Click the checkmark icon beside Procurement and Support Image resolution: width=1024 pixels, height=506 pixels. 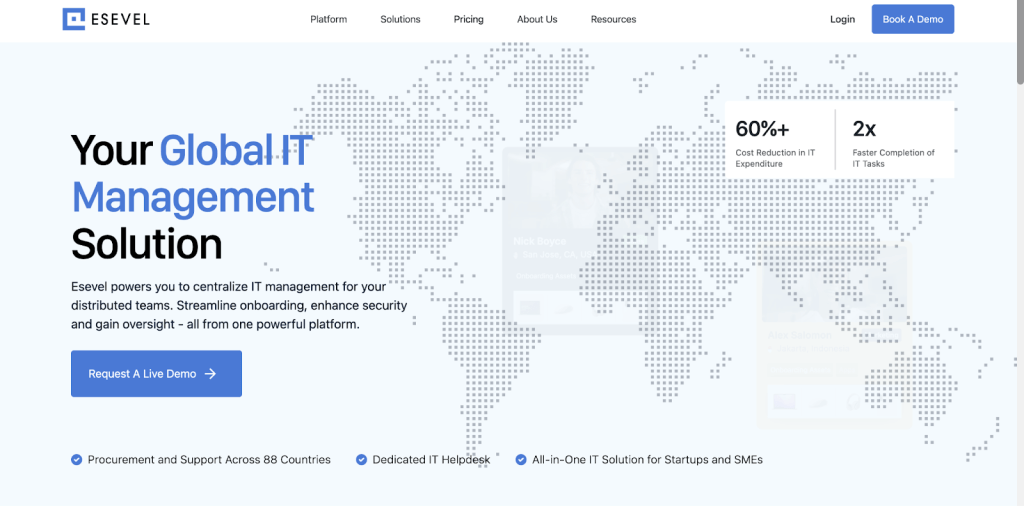coord(76,460)
